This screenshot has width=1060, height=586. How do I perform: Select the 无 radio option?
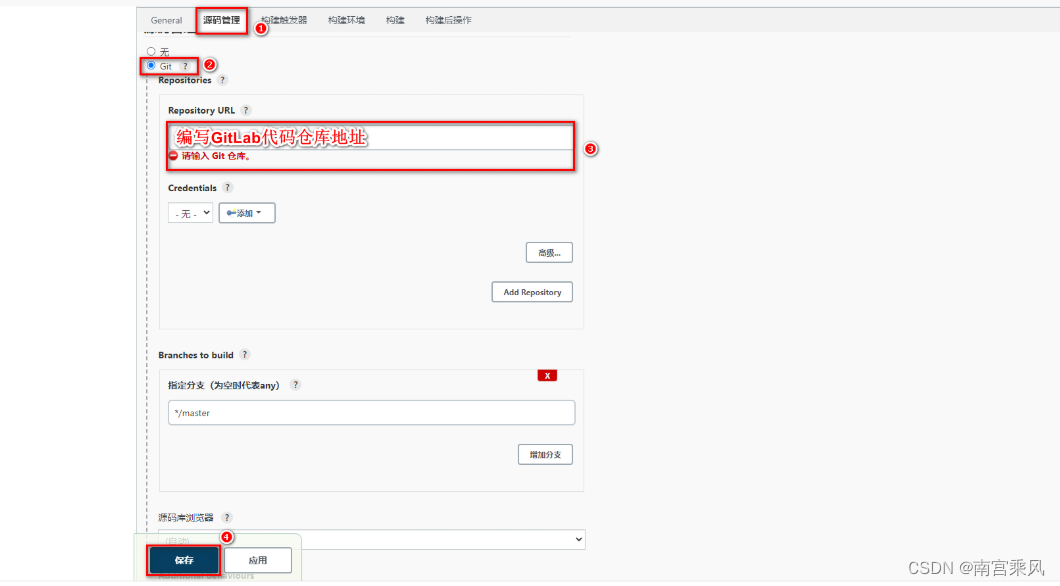tap(151, 51)
